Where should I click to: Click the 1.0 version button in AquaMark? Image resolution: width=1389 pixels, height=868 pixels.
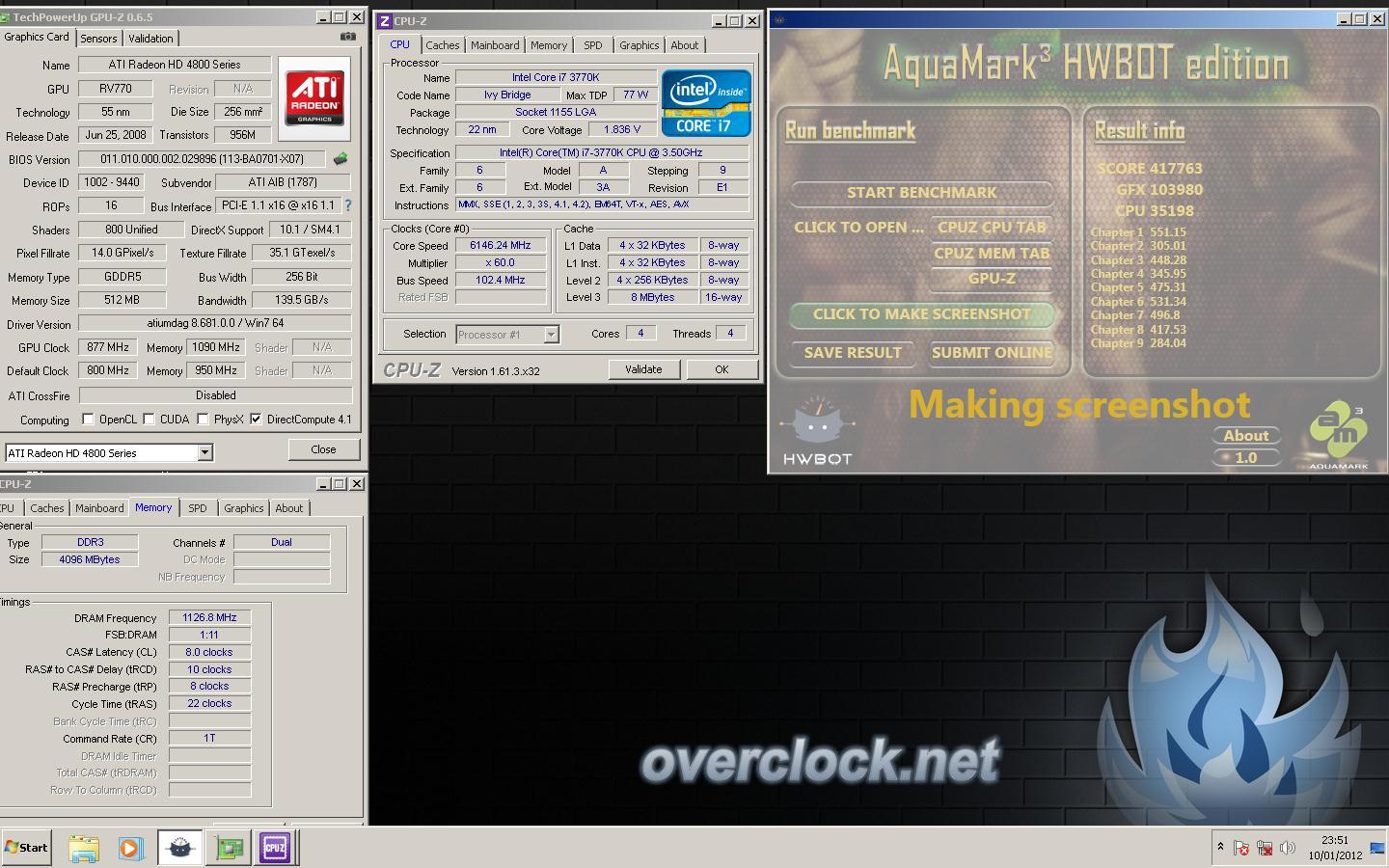click(x=1246, y=457)
